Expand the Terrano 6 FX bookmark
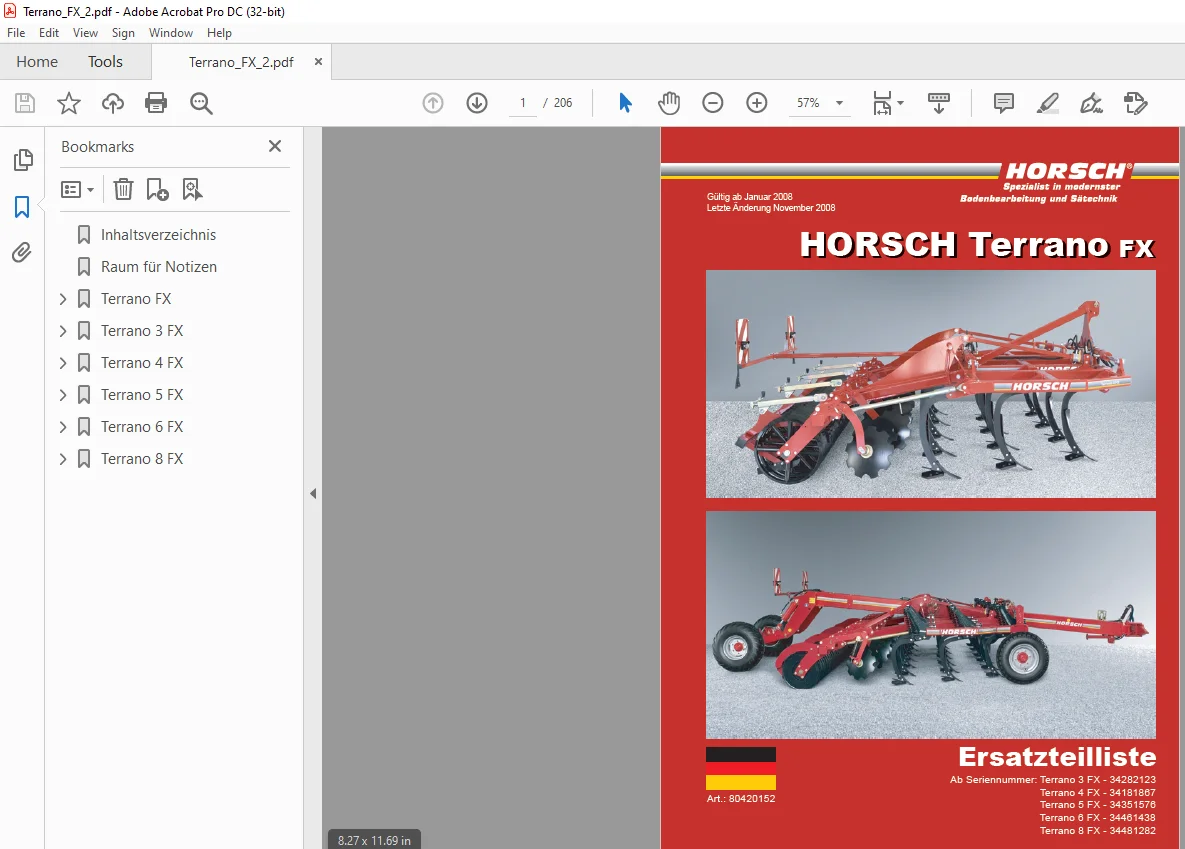Screen dimensions: 1185x849 point(63,426)
